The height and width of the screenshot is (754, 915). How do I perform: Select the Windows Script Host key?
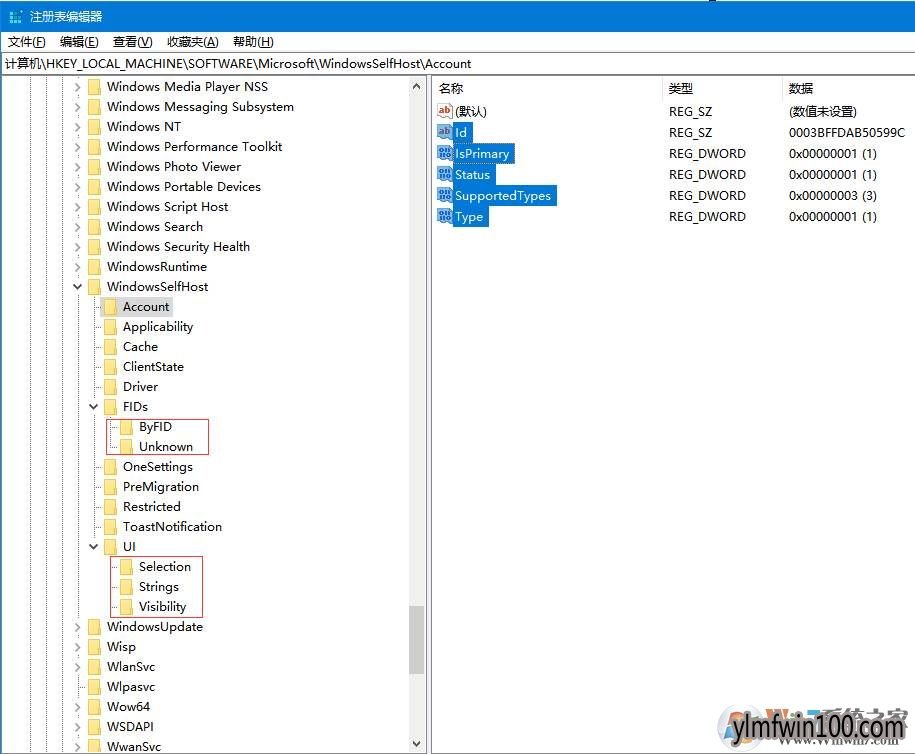coord(167,207)
